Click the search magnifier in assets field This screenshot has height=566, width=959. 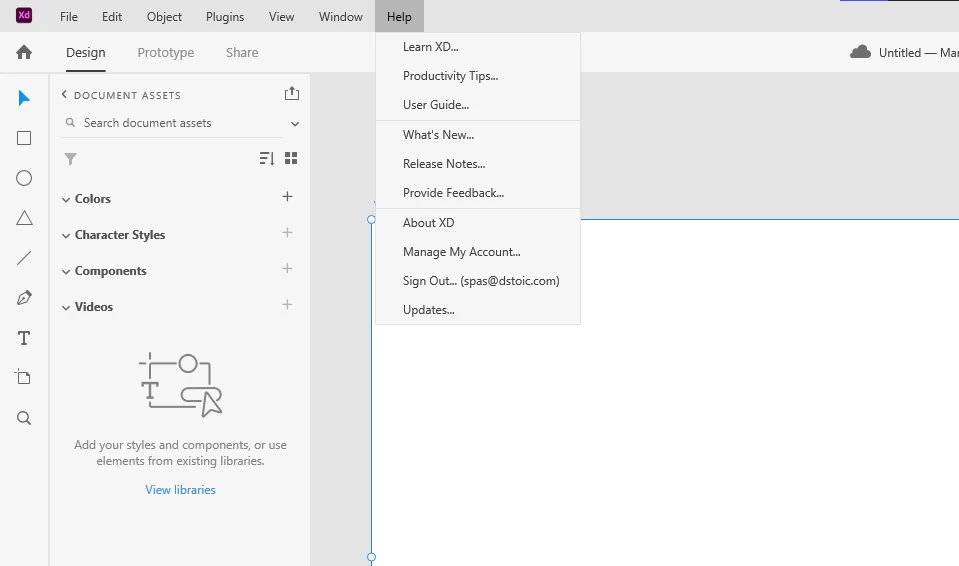tap(70, 122)
